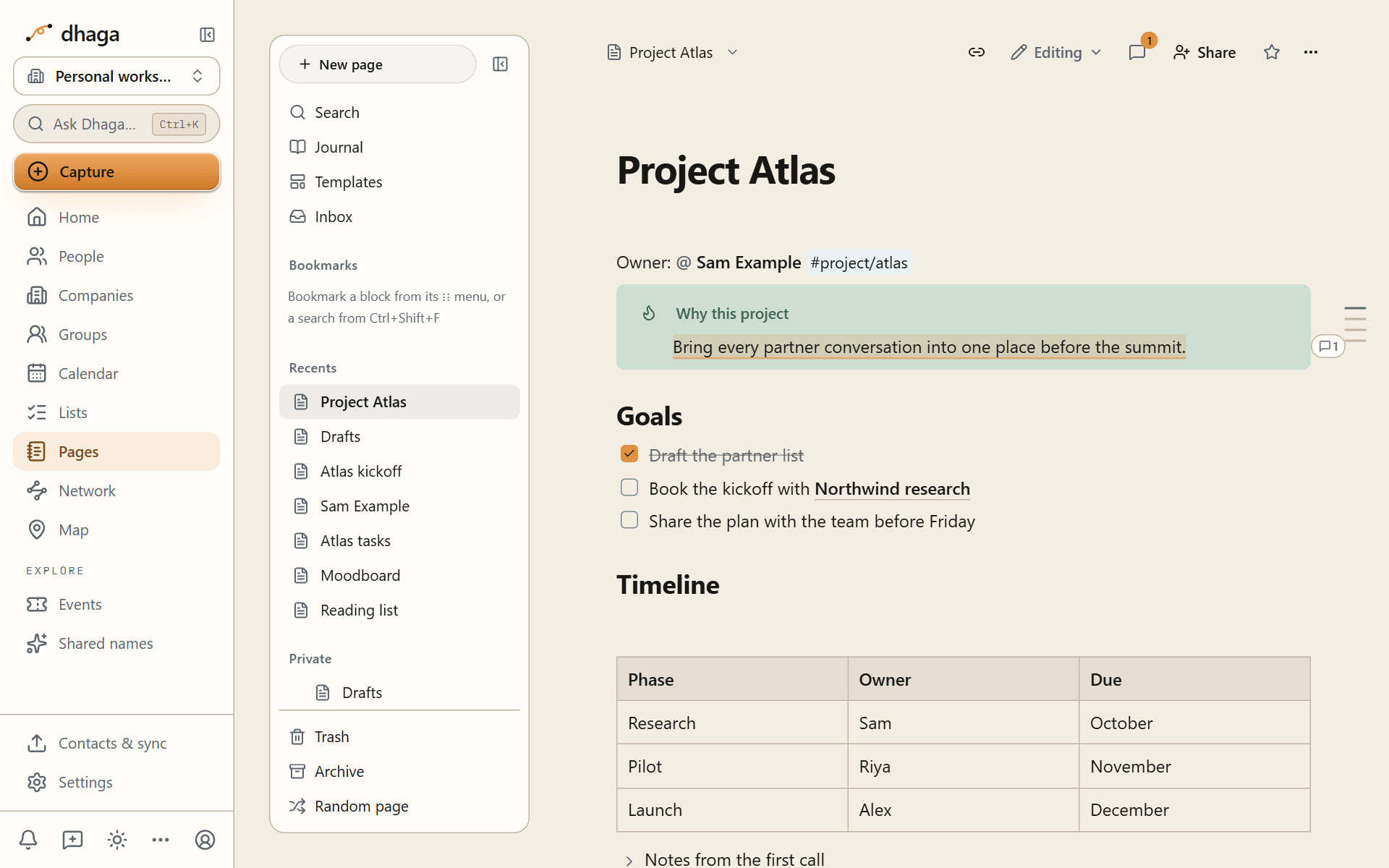
Task: Open Lists
Action: coord(116,412)
